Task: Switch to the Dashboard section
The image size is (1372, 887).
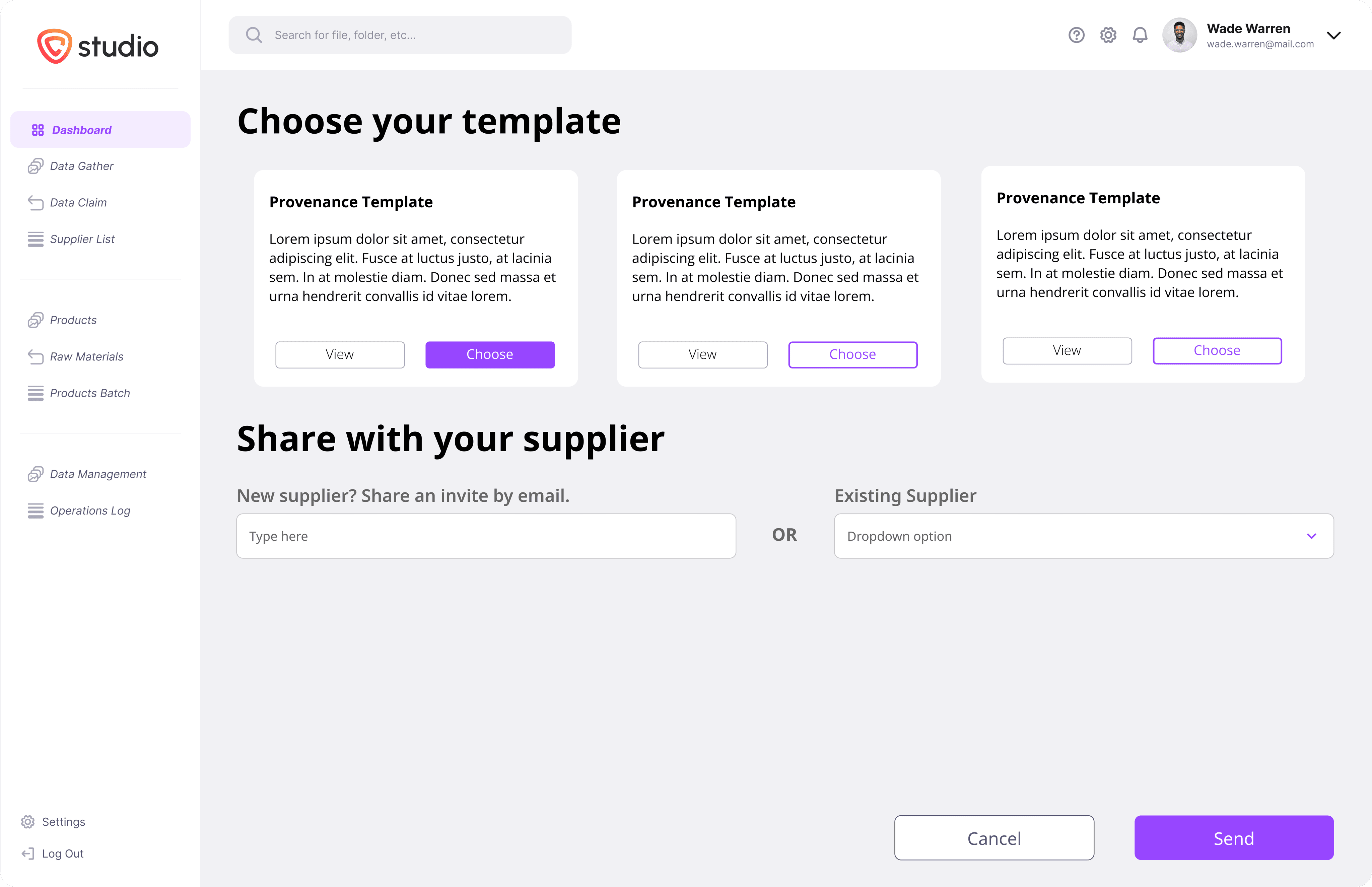Action: pyautogui.click(x=81, y=130)
